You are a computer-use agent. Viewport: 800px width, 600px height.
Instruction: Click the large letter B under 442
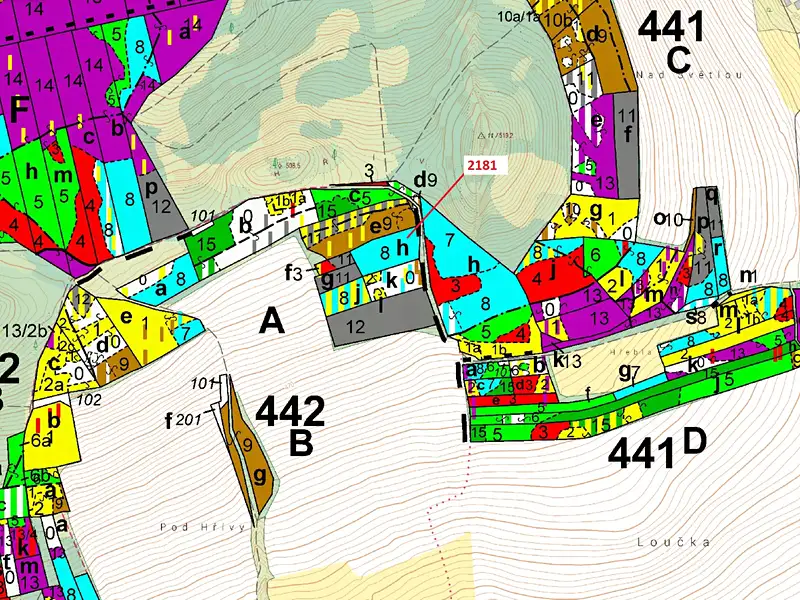click(x=301, y=444)
